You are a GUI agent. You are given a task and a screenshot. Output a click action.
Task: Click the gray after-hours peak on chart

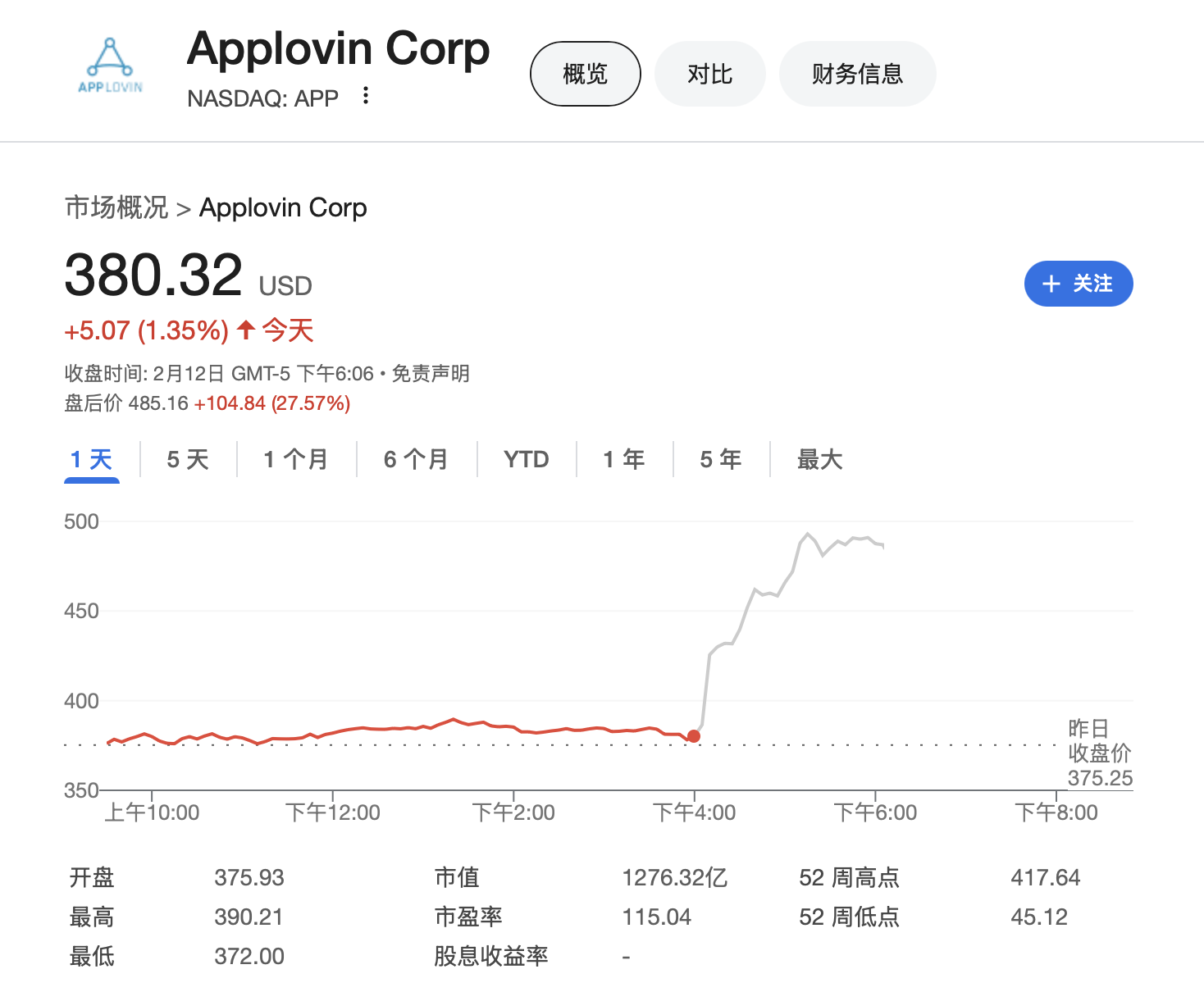[x=808, y=535]
